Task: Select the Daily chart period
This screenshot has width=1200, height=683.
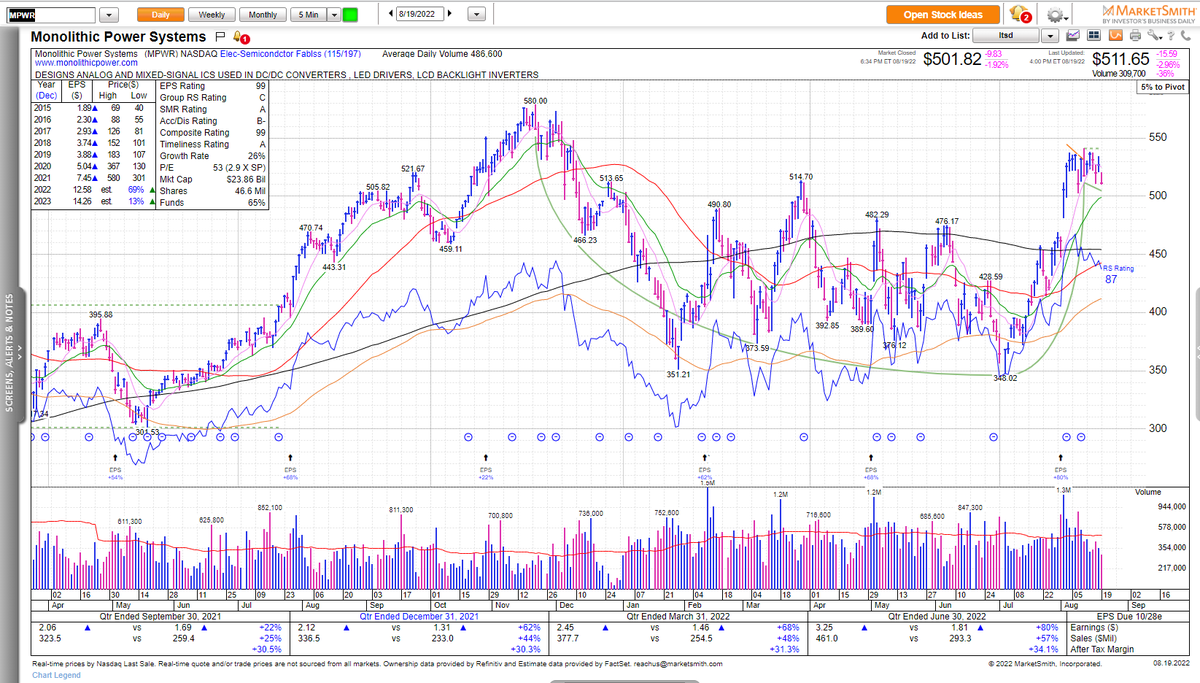Action: coord(160,15)
